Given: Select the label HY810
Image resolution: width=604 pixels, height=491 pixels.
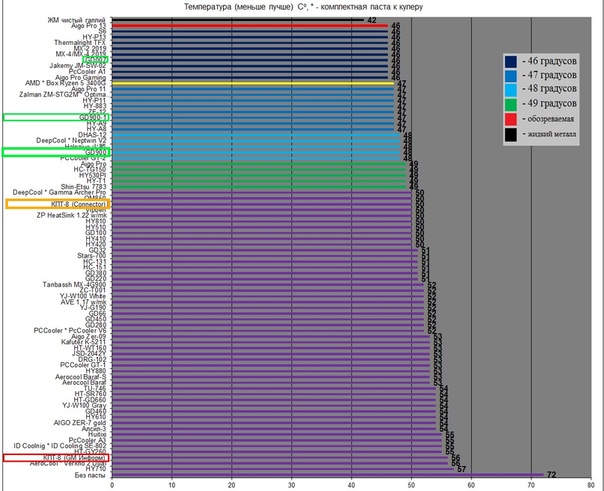Looking at the screenshot, I should click(x=96, y=221).
